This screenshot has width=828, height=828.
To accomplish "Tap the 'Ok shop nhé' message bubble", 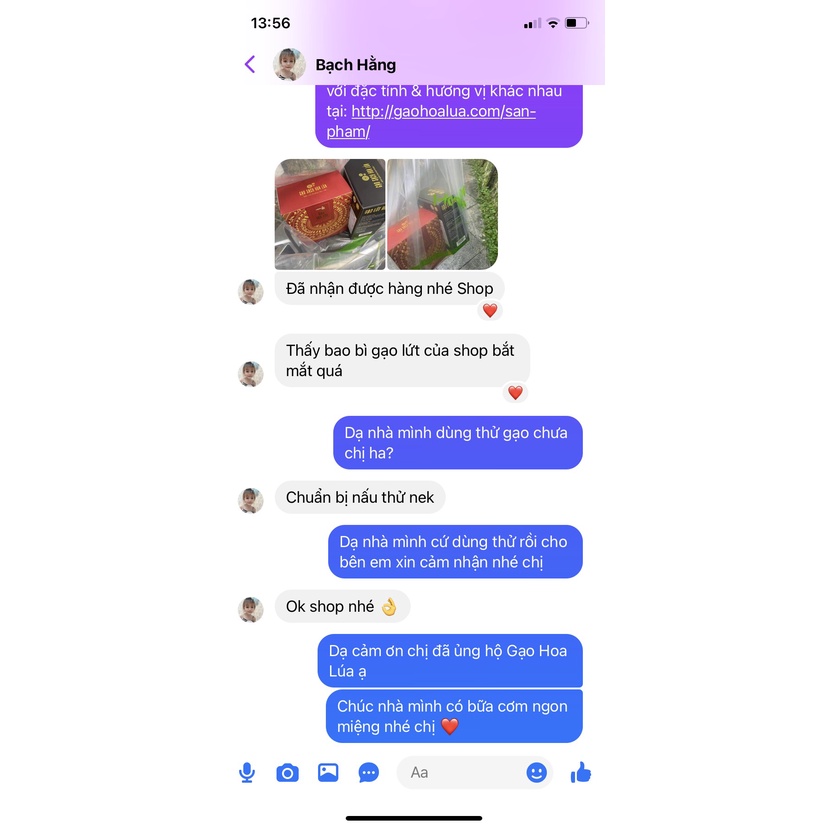I will click(342, 606).
